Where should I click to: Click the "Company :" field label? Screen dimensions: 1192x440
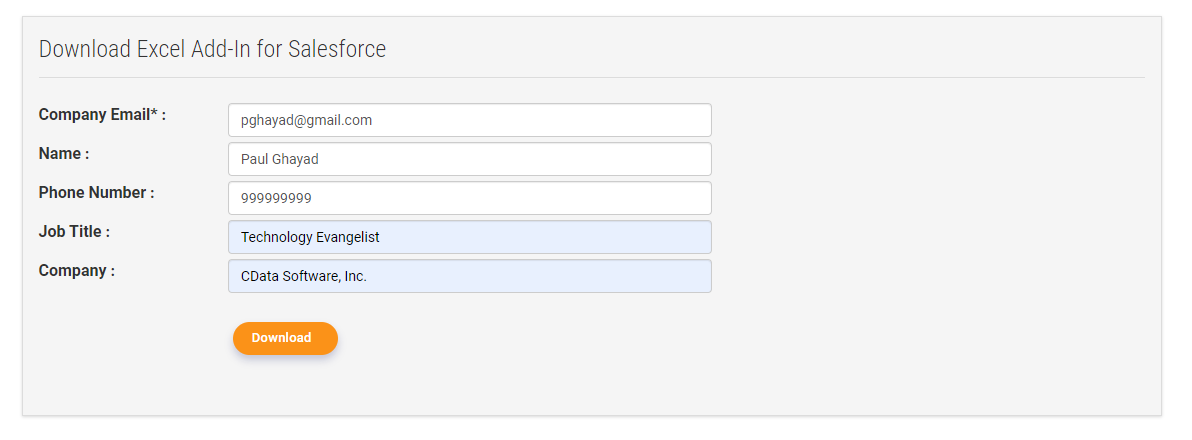pos(77,271)
